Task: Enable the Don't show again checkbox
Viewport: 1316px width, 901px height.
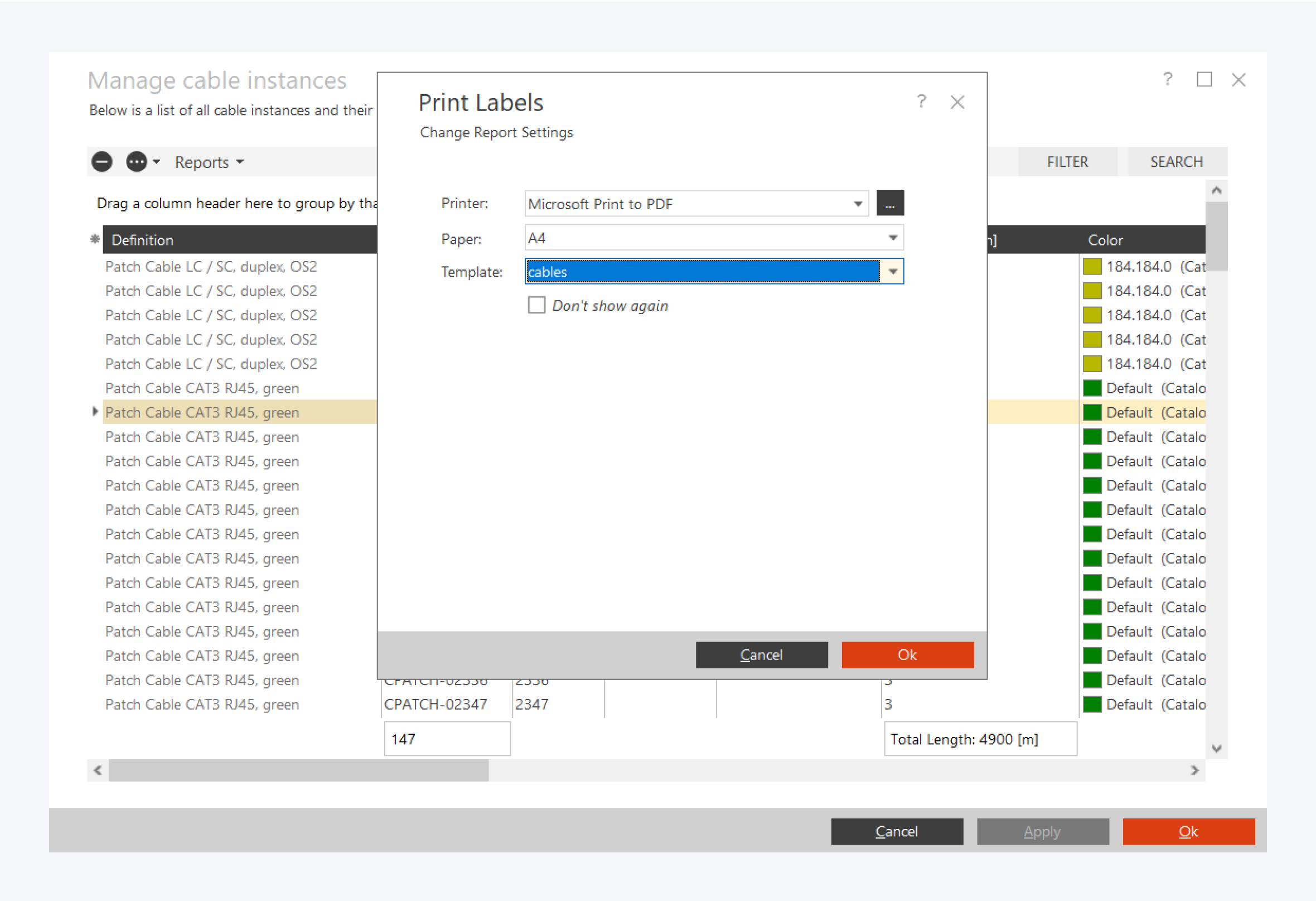Action: click(536, 305)
